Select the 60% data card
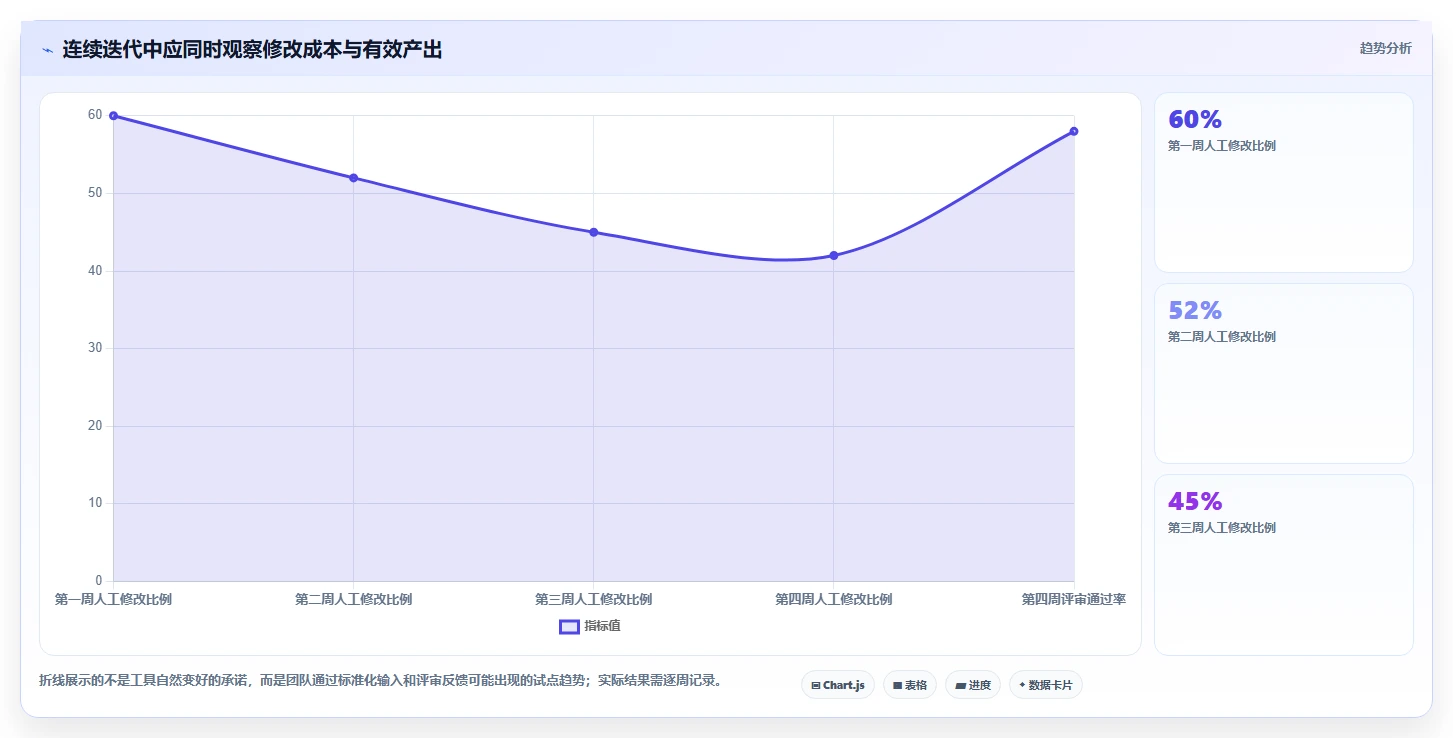 (x=1284, y=182)
